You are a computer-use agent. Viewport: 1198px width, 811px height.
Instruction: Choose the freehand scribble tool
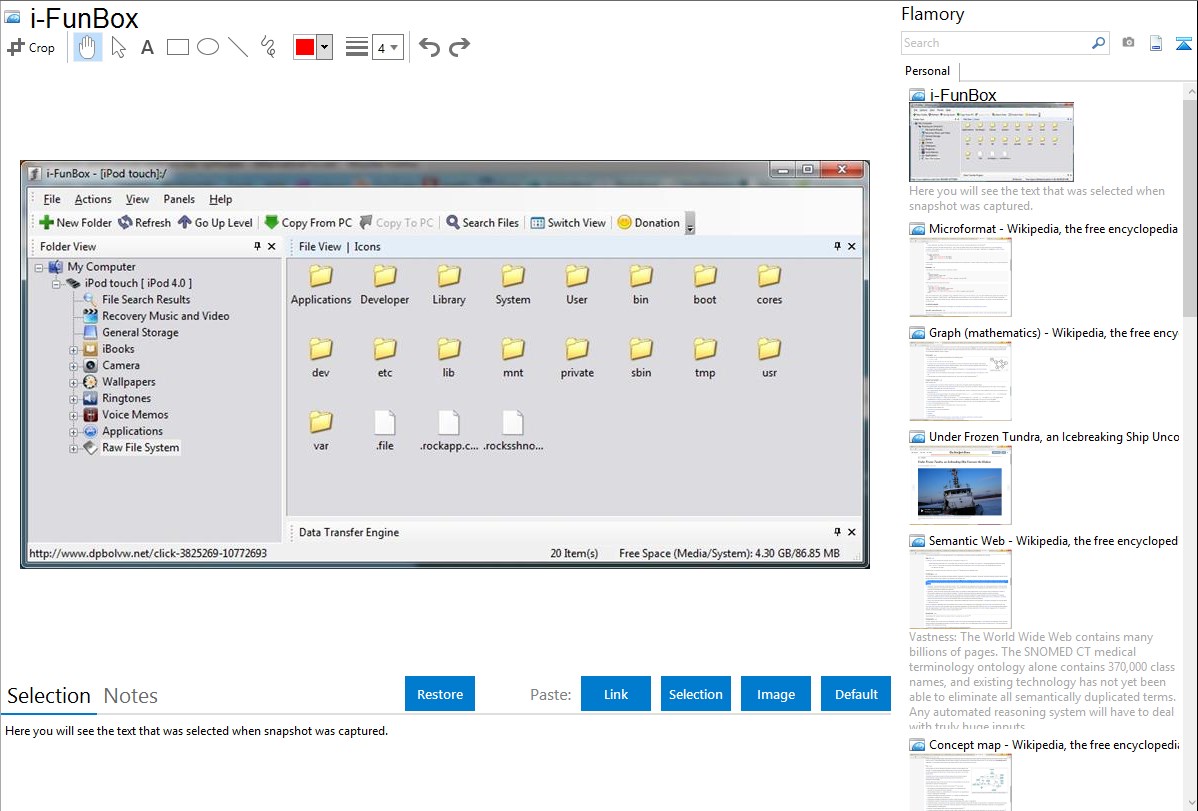(x=268, y=47)
